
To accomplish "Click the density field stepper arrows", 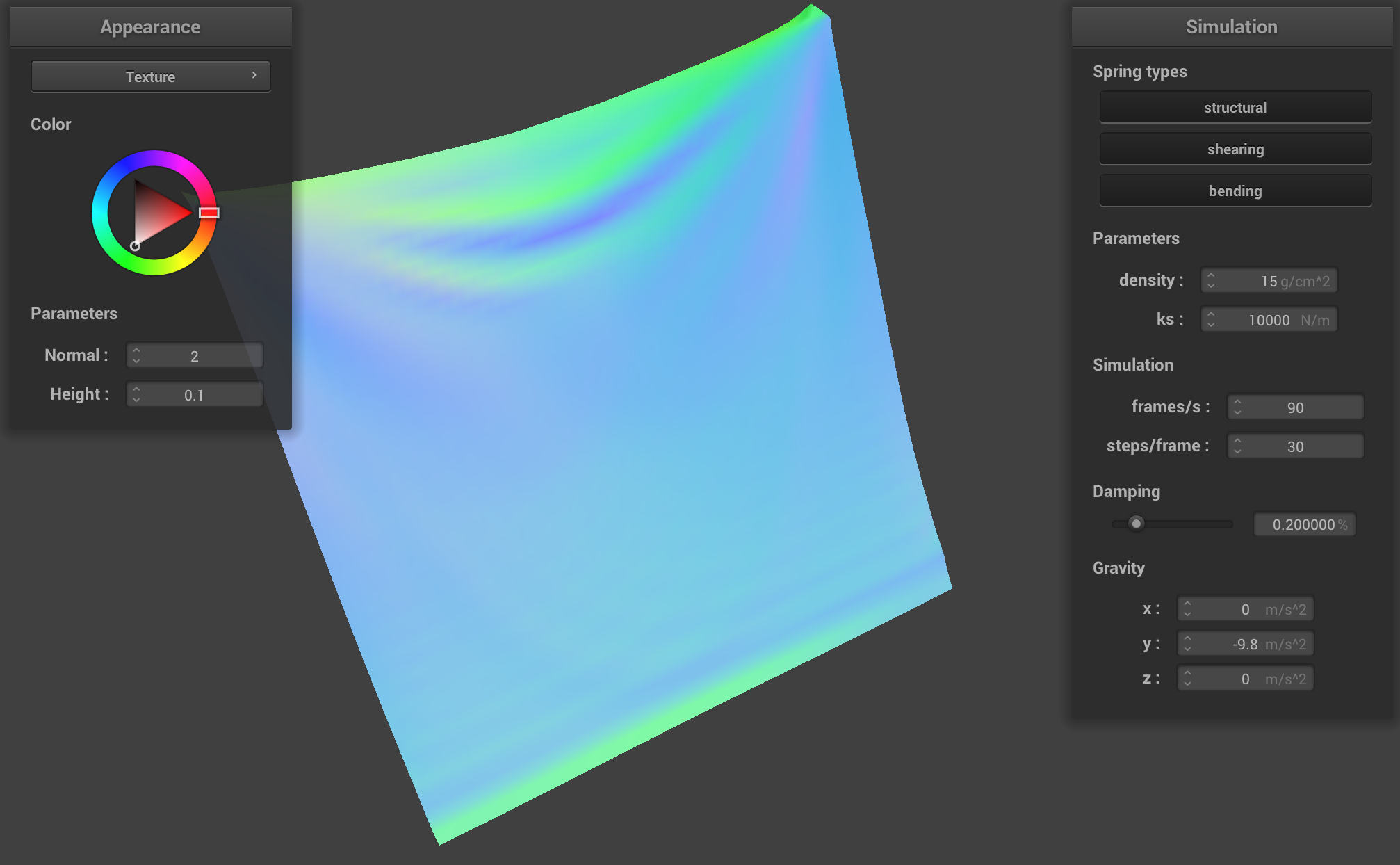I will [1211, 281].
